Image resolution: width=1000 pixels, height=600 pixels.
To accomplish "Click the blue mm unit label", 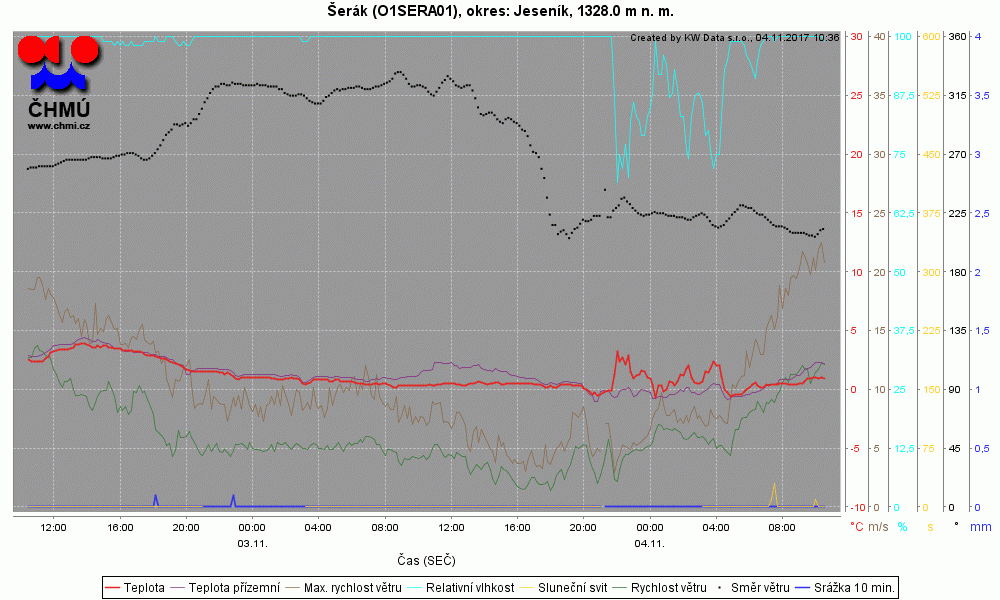I will [980, 527].
